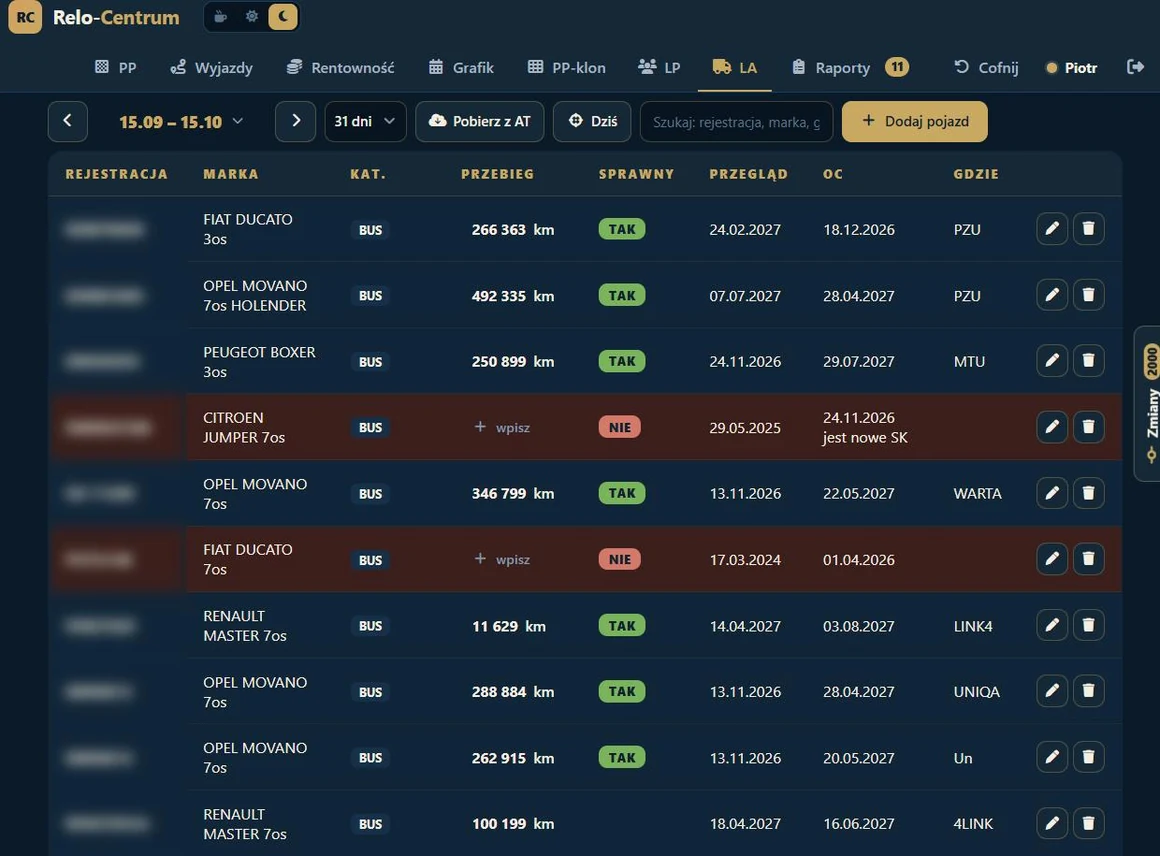
Task: Open edit for CITROEN JUMPER 7os
Action: 1051,426
